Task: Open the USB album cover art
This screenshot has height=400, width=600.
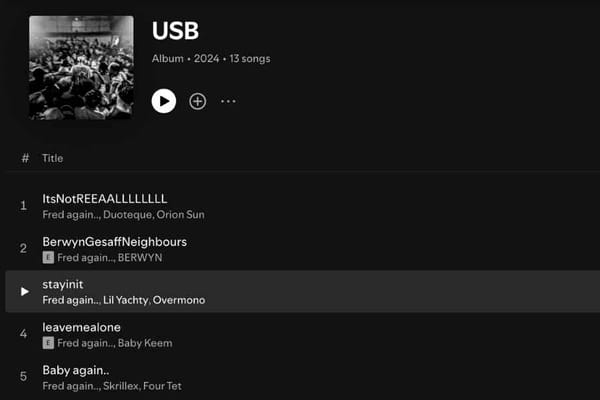Action: point(81,67)
